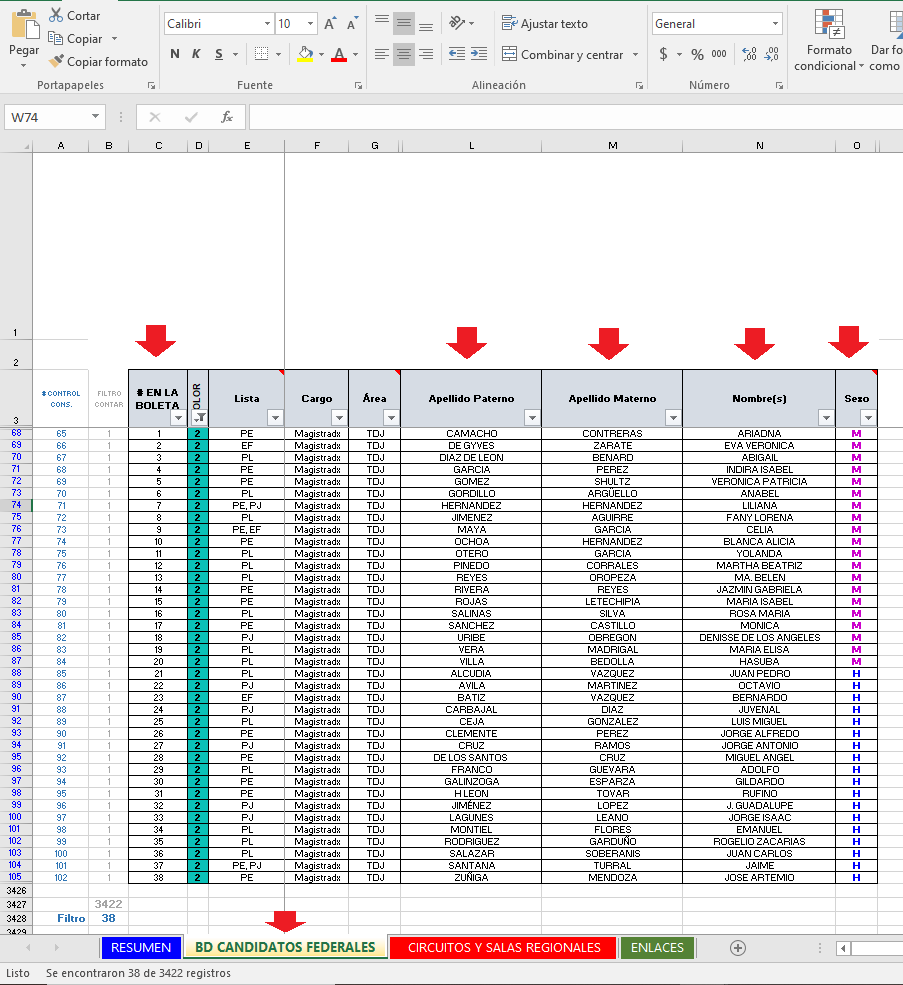Select the Copiar formato paintbrush
This screenshot has width=903, height=985.
click(55, 62)
